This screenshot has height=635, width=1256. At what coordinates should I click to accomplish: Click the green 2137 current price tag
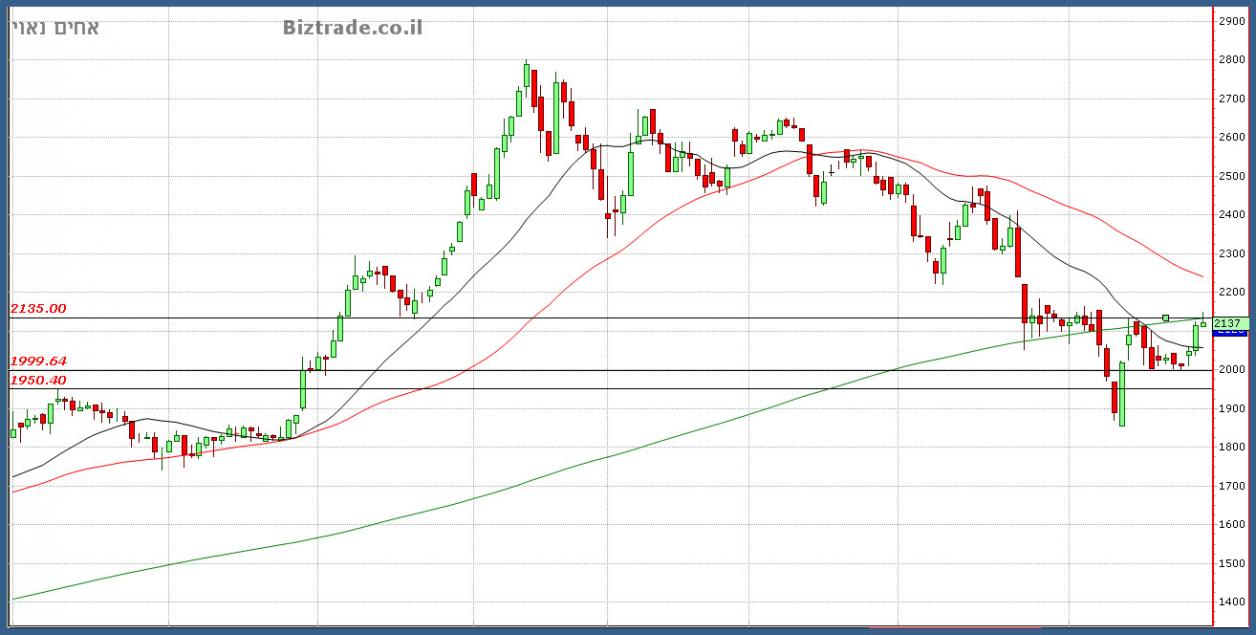(x=1229, y=323)
